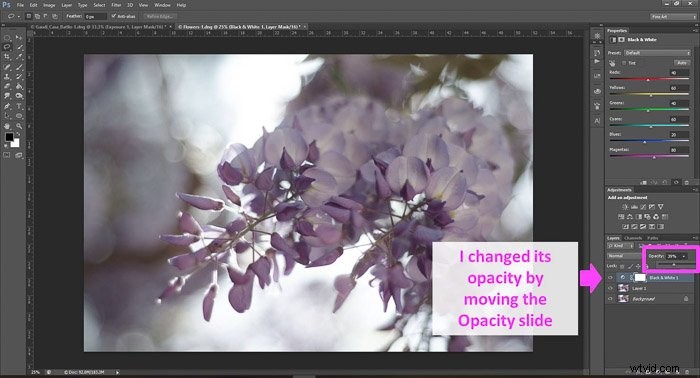700x378 pixels.
Task: Select the Horizontal Type tool
Action: (x=19, y=106)
